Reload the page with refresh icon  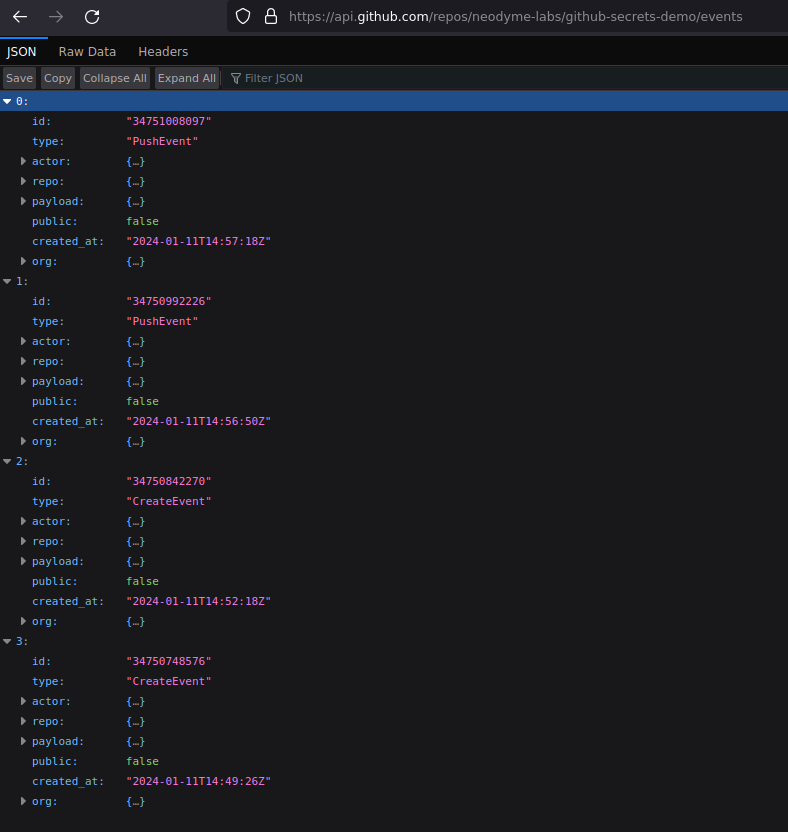click(92, 17)
